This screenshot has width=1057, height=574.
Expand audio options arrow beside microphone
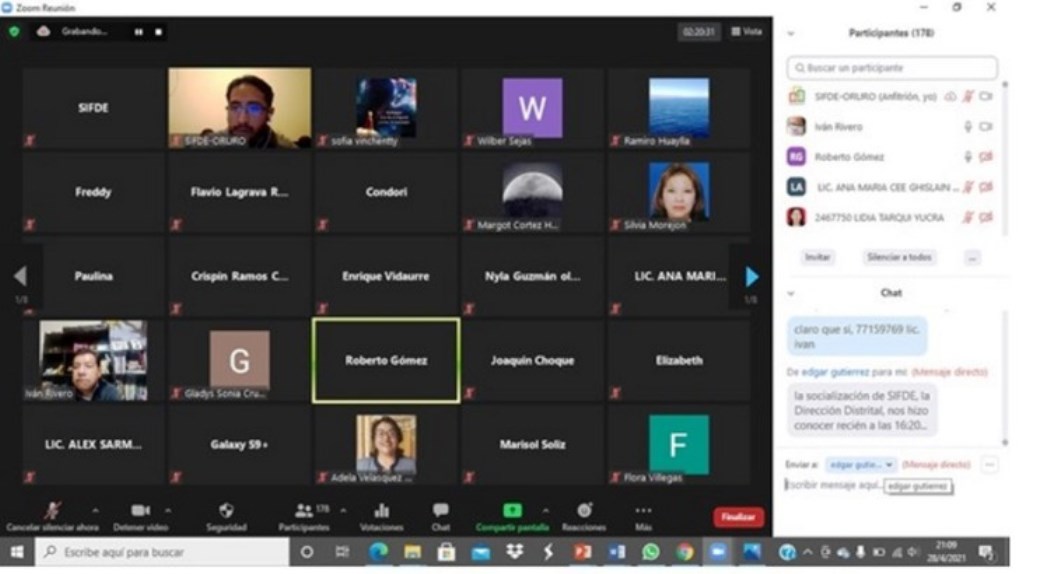pos(95,510)
